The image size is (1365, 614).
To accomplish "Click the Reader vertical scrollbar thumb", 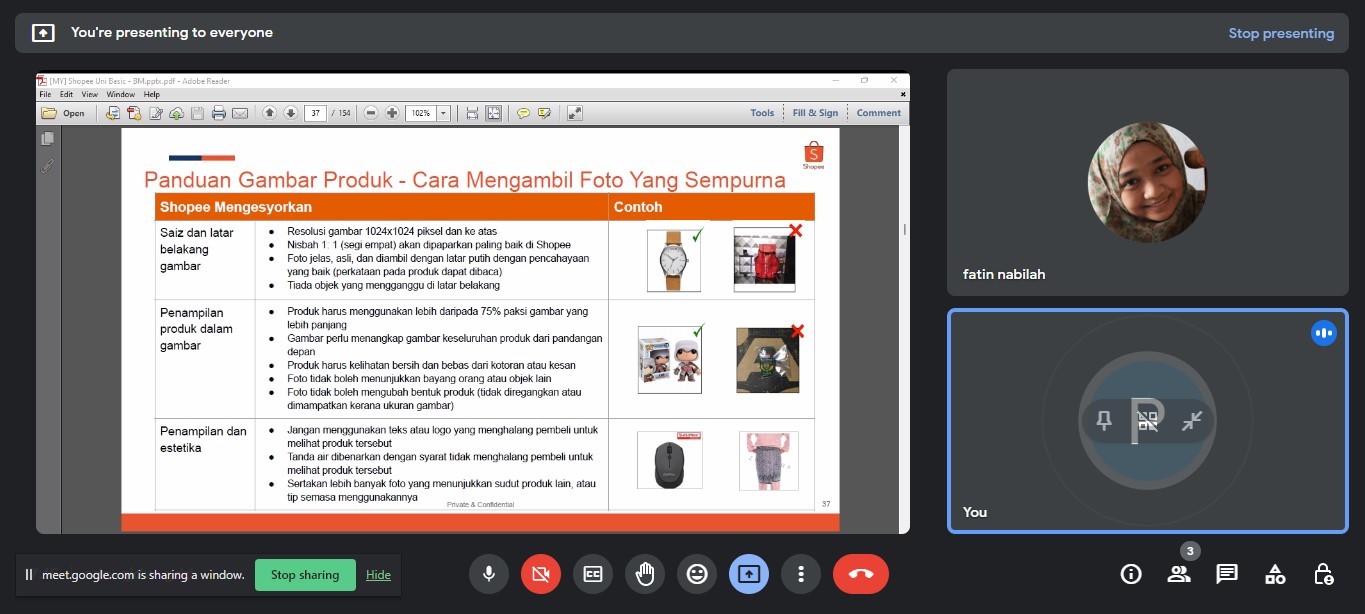I will click(905, 229).
